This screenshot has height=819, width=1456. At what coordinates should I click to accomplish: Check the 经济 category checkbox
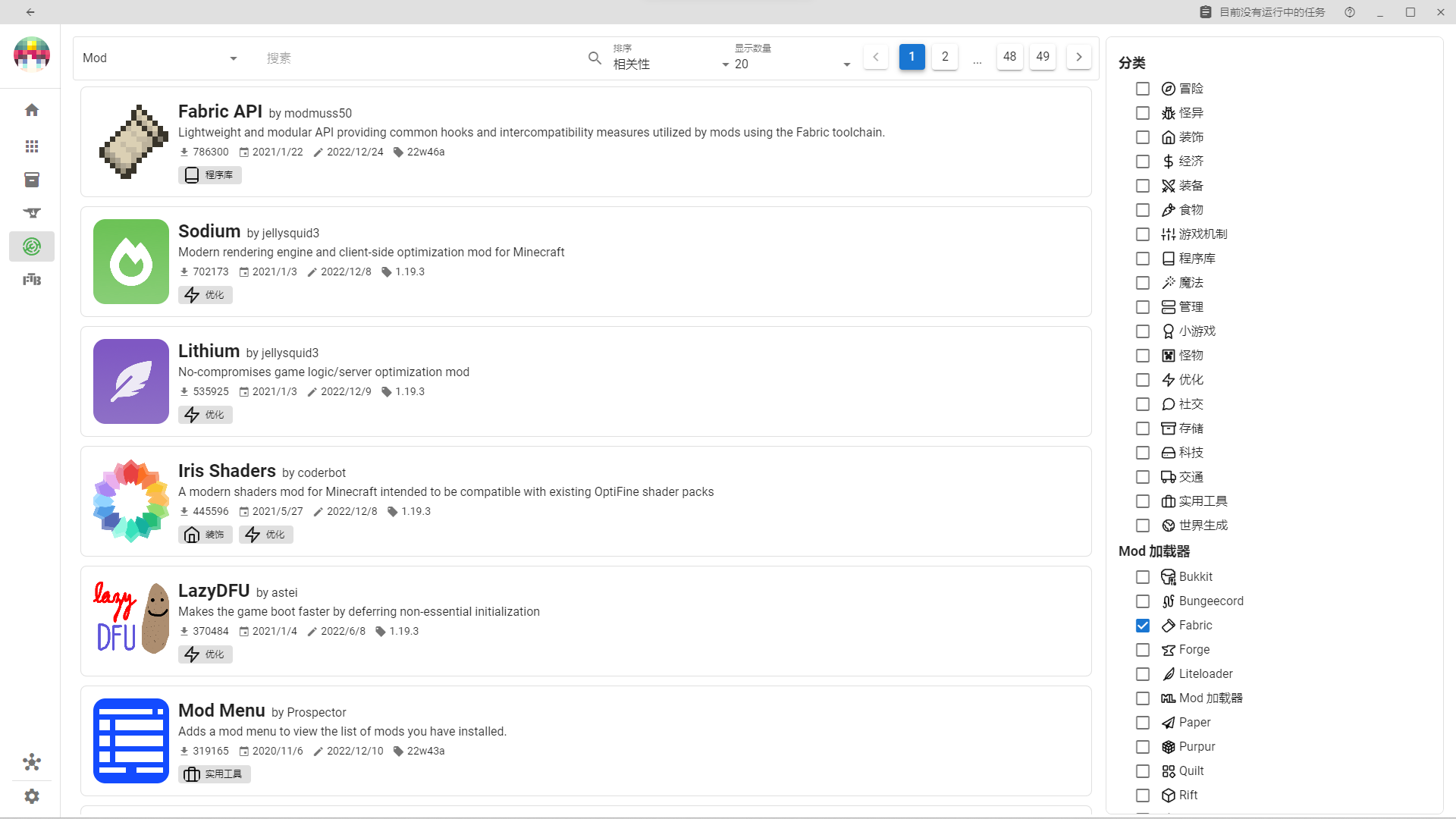pos(1143,162)
